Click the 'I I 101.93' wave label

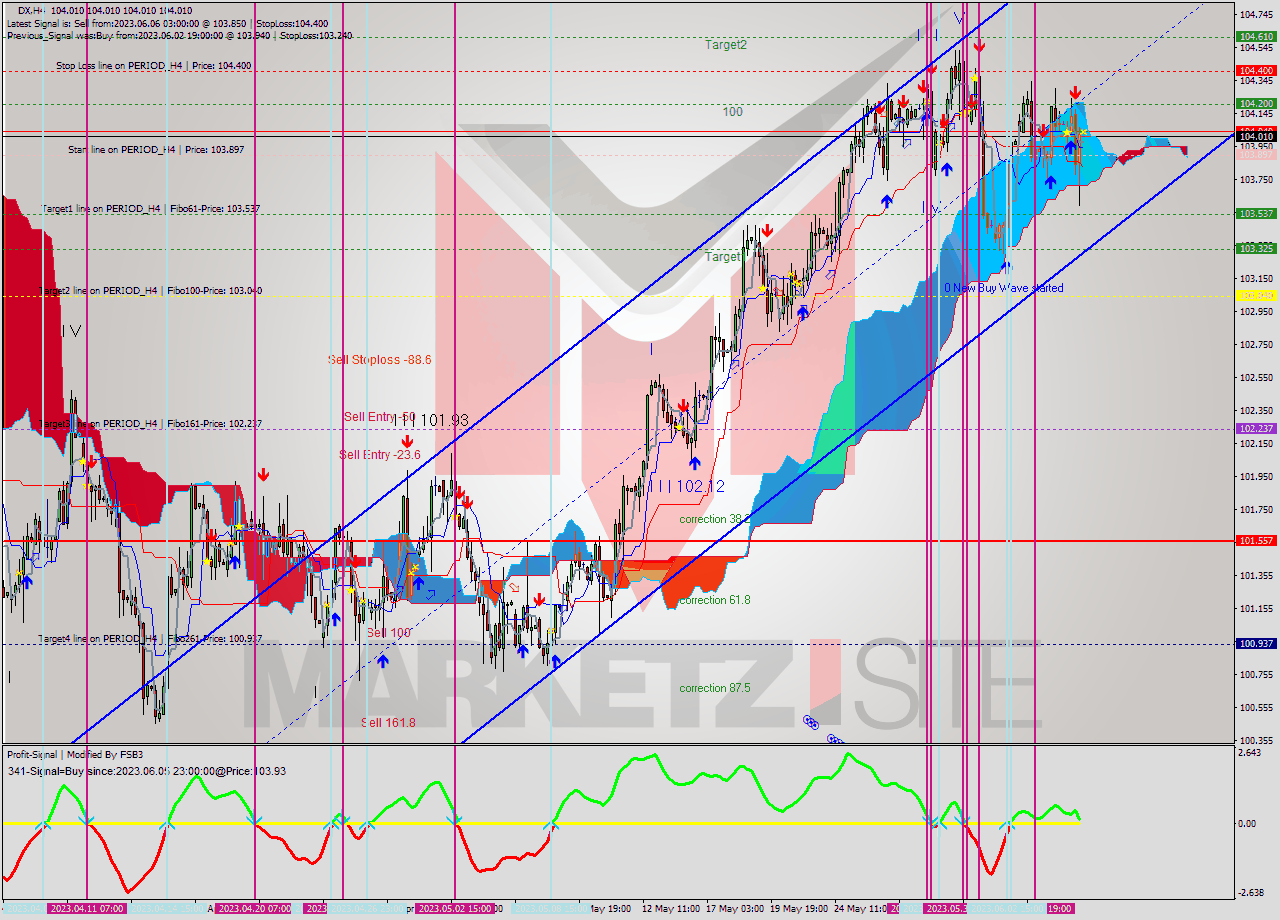pos(429,421)
